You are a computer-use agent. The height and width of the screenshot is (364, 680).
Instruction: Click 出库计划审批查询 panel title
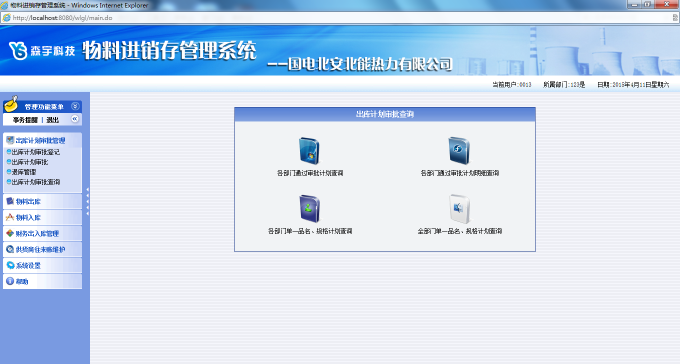(385, 114)
